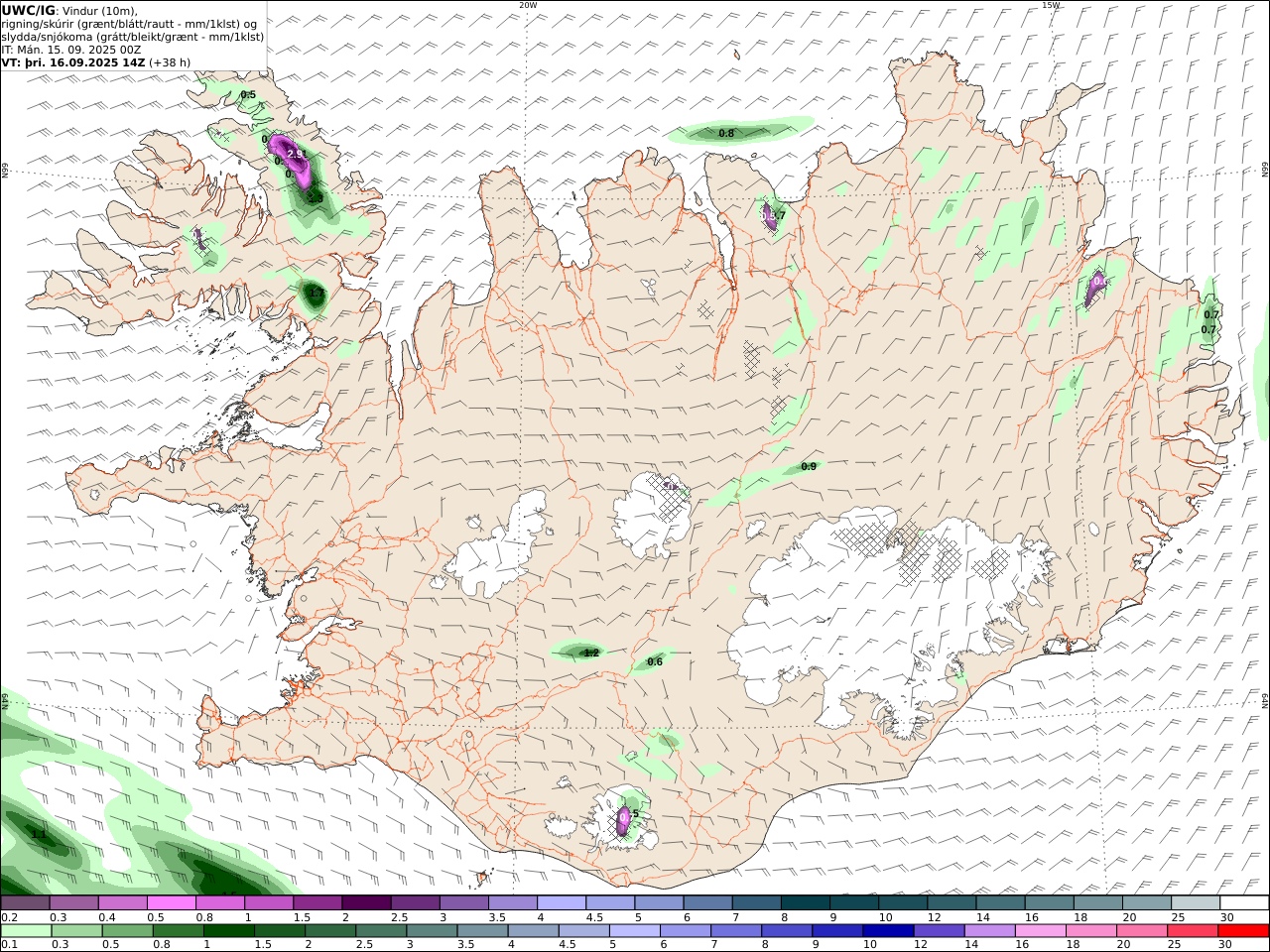1270x952 pixels.
Task: Click the 1.2 precipitation value in the south
Action: click(591, 653)
